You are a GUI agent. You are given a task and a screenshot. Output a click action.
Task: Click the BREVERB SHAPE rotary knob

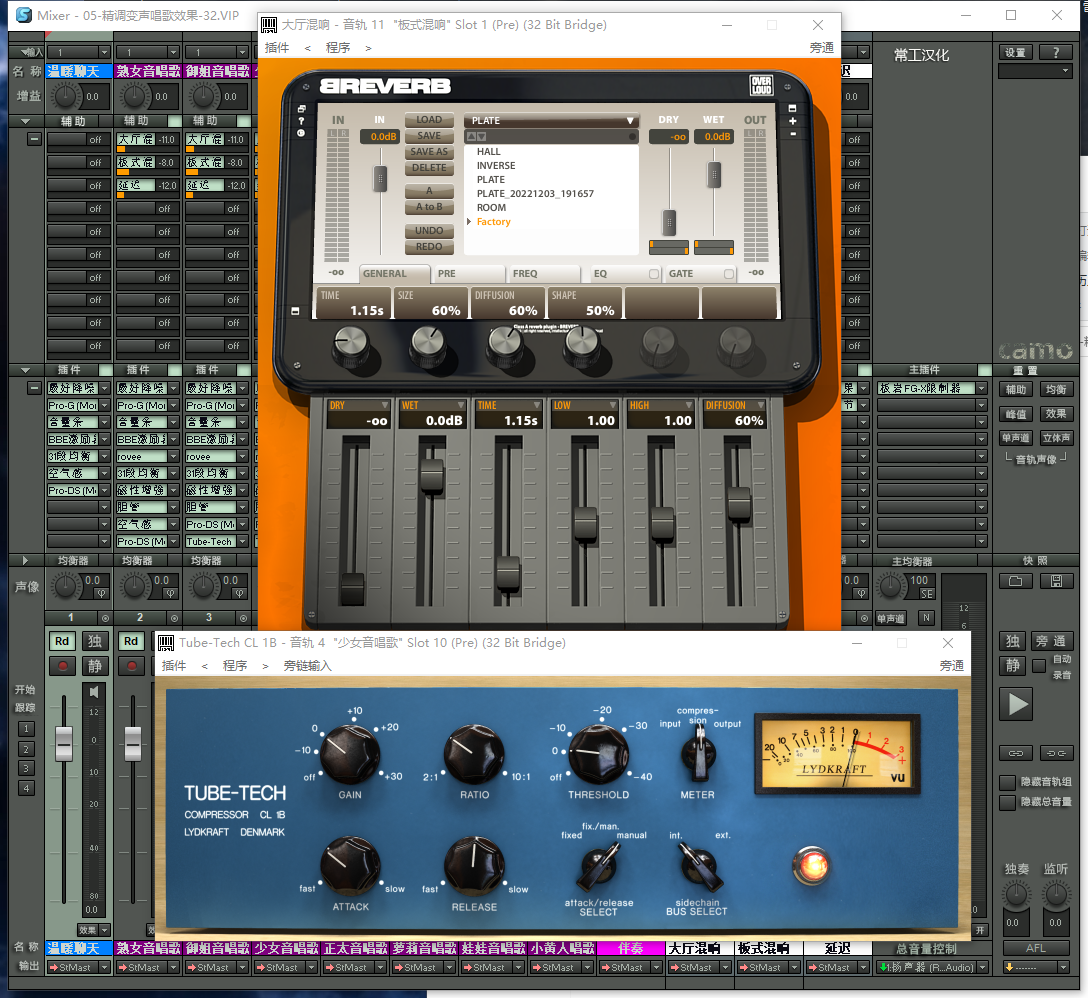(581, 344)
